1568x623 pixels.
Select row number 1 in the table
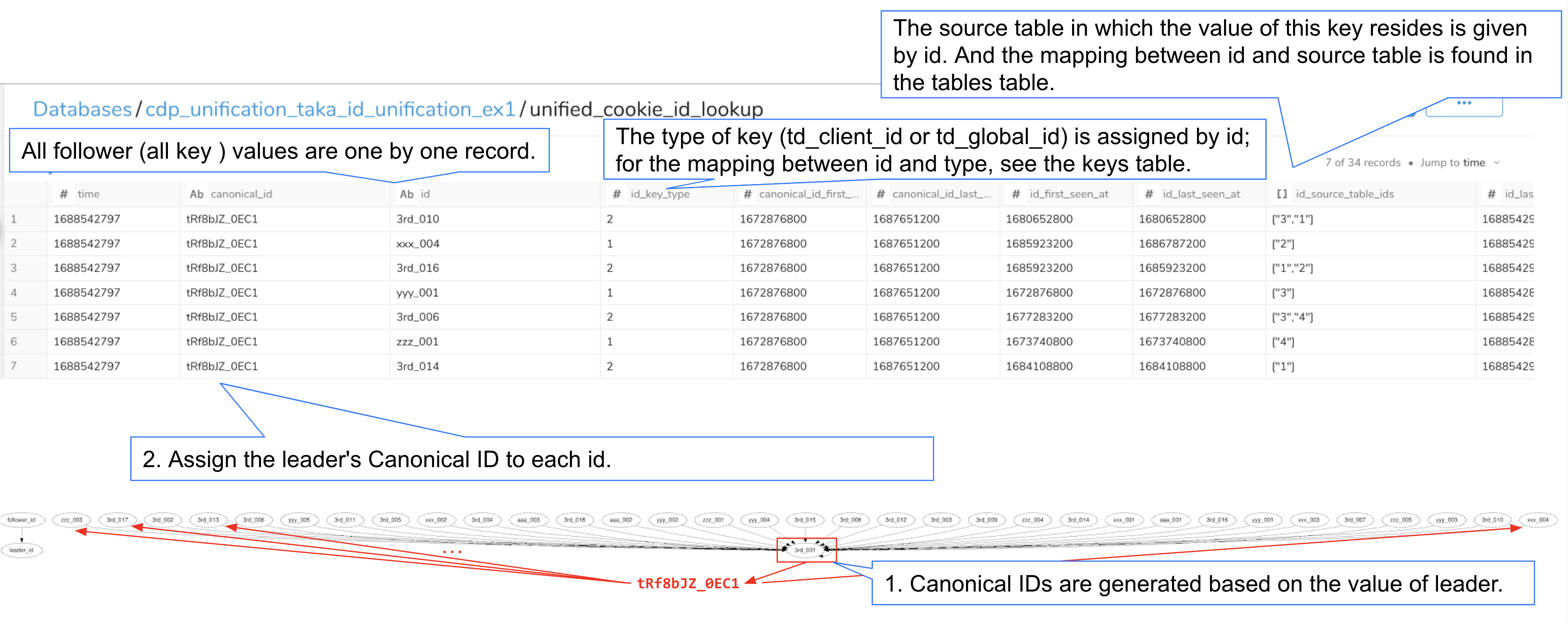[x=14, y=219]
